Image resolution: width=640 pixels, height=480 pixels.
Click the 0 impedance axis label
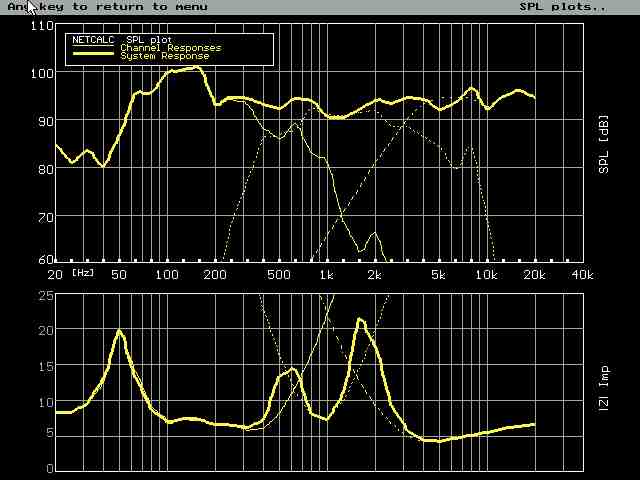(49, 468)
